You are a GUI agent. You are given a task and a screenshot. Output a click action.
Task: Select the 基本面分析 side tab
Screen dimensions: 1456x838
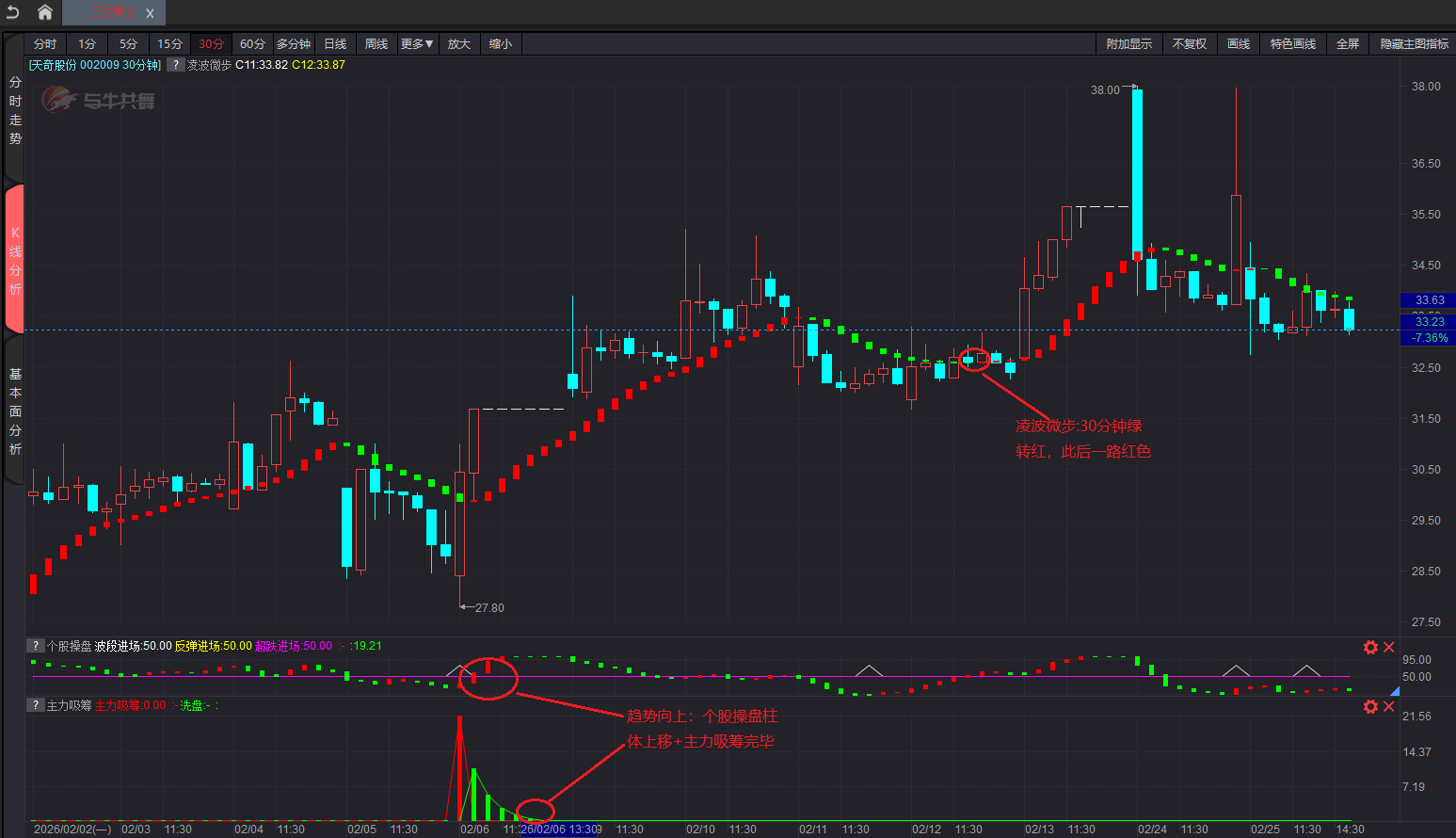(x=15, y=411)
